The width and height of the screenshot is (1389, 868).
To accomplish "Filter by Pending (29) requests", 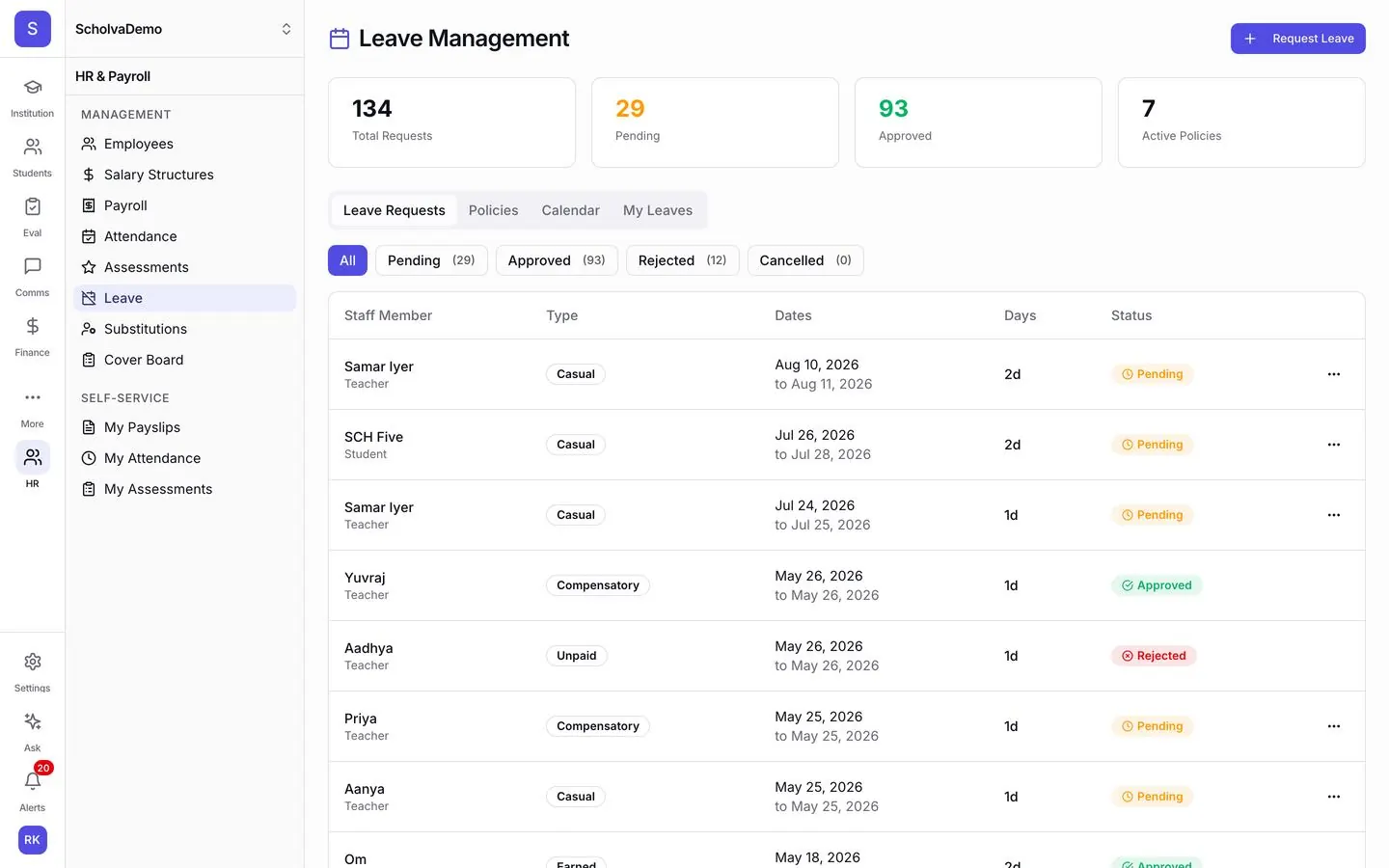I will (431, 260).
